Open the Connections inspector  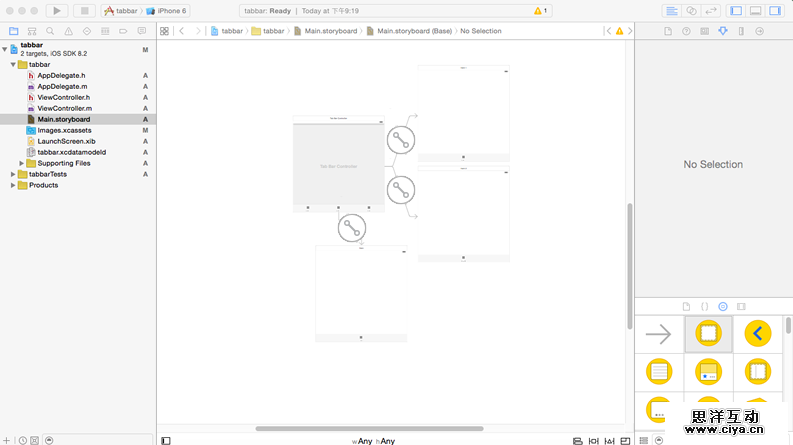click(760, 31)
